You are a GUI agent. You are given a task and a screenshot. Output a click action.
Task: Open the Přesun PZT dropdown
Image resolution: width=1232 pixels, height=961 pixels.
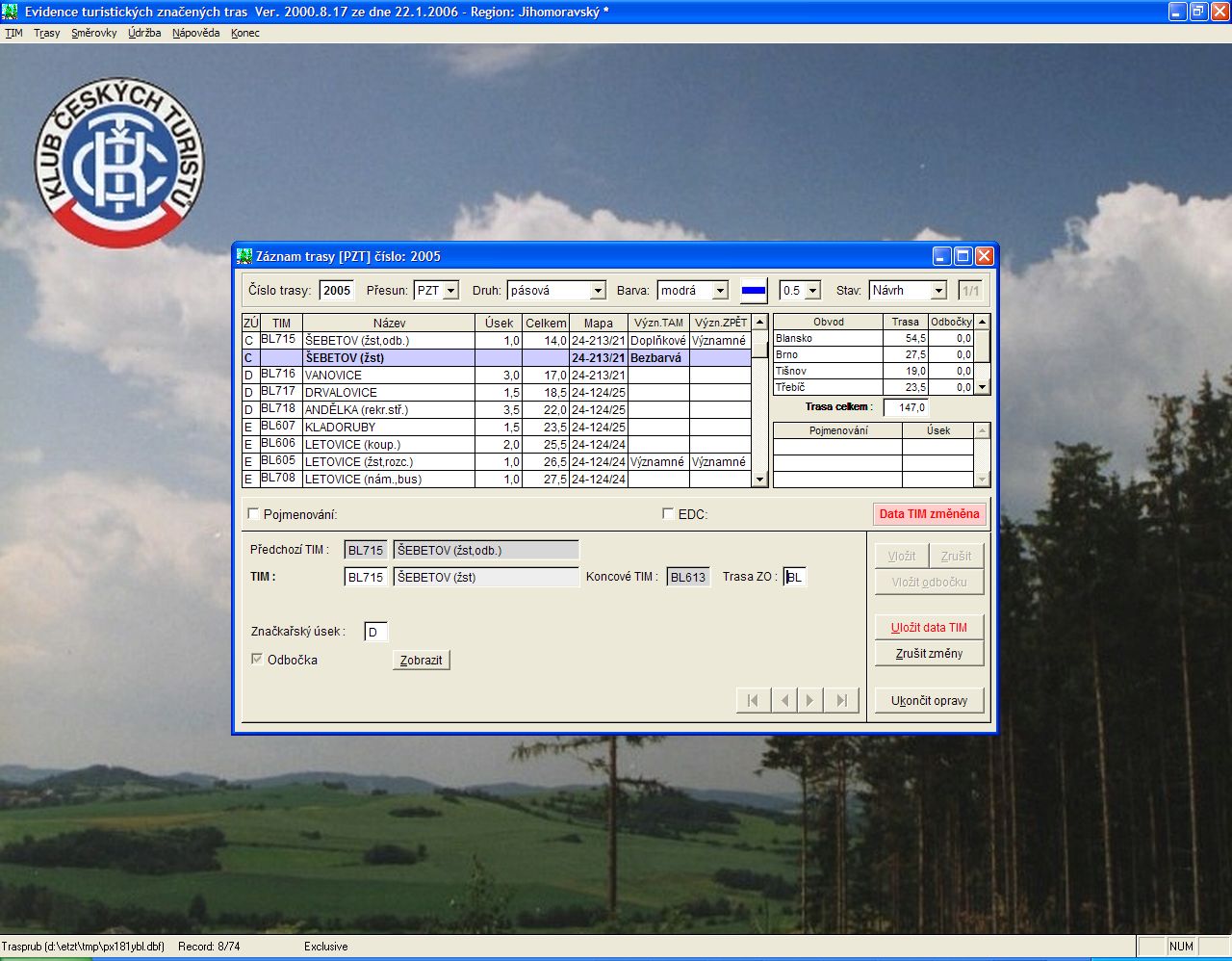coord(450,291)
